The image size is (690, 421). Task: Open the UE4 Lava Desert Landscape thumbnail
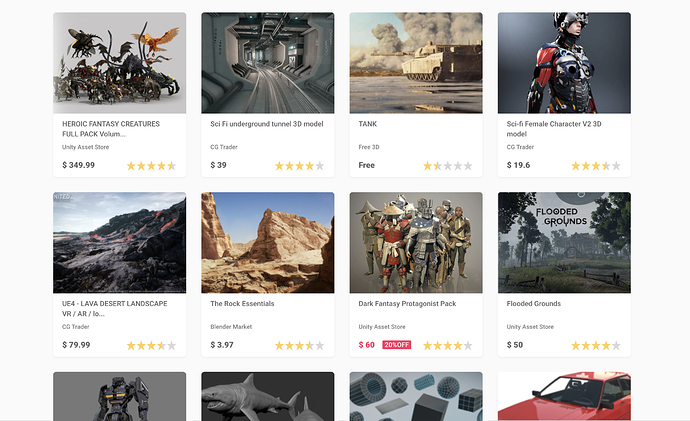click(119, 242)
